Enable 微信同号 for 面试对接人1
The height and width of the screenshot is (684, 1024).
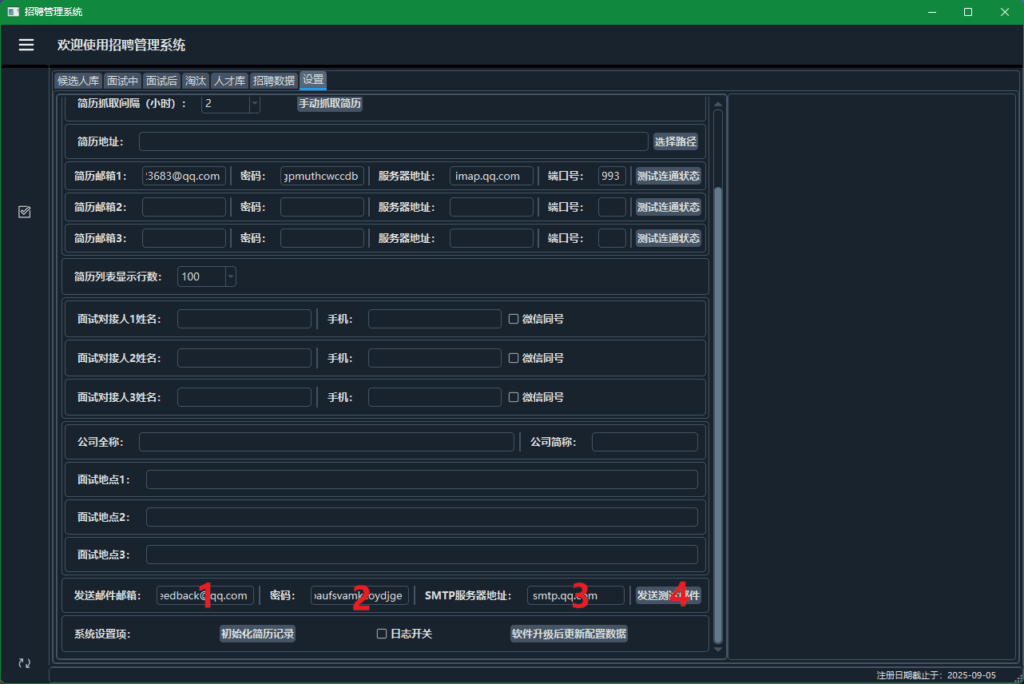tap(514, 319)
